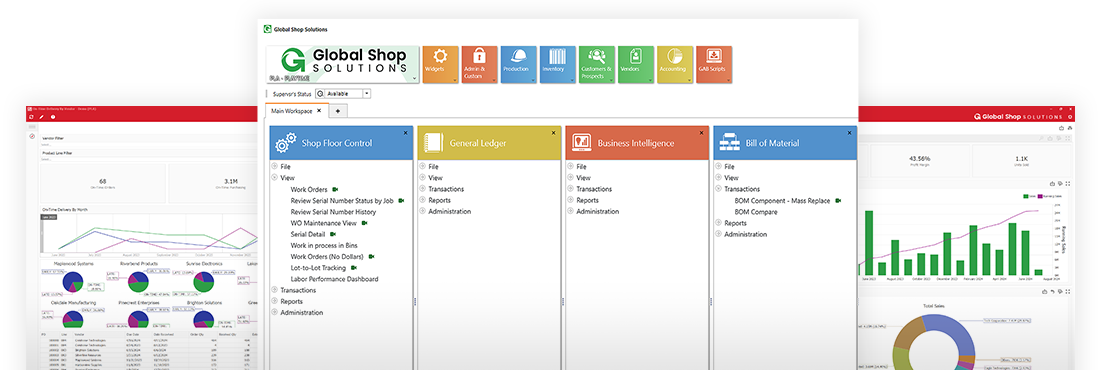Play video for WO Maintenance View

click(x=365, y=223)
